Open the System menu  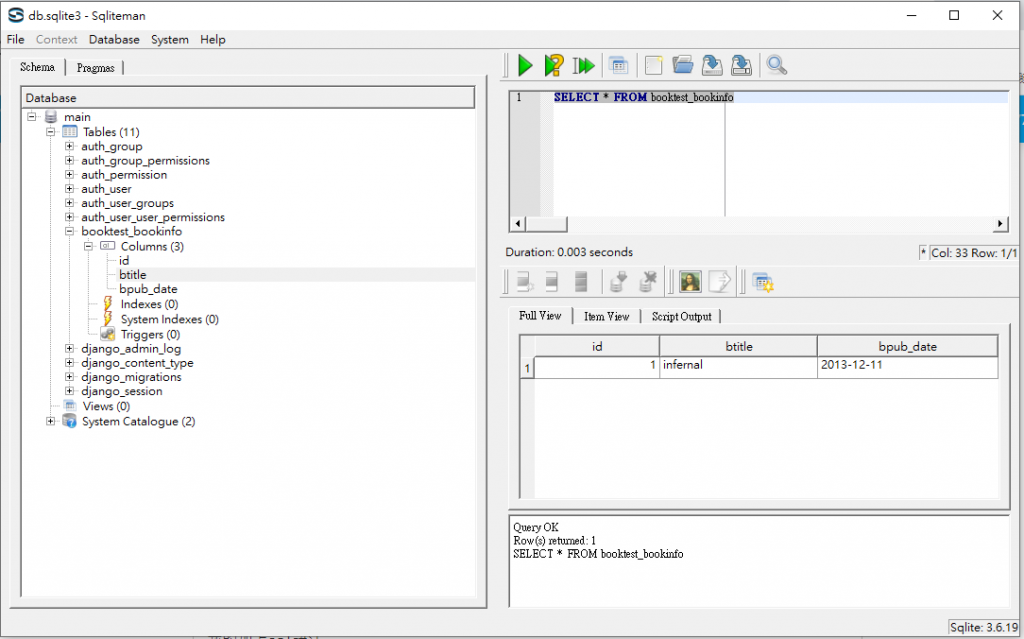[170, 39]
